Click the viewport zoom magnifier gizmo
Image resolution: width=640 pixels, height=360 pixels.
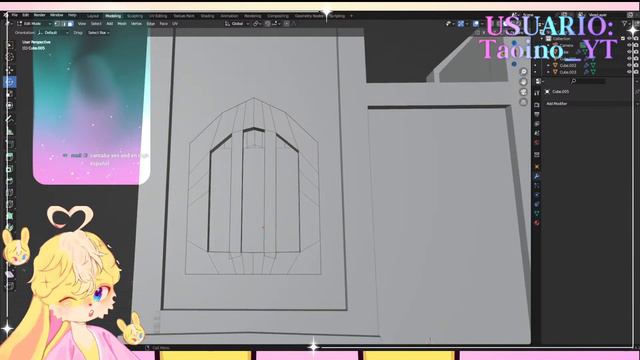(x=523, y=72)
